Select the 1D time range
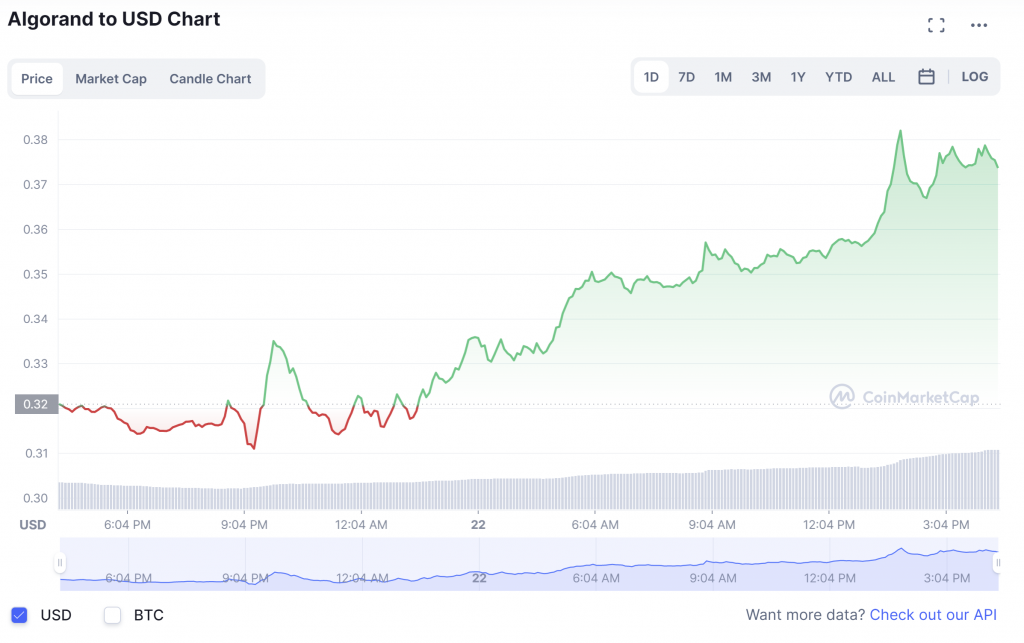The image size is (1024, 643). tap(651, 77)
